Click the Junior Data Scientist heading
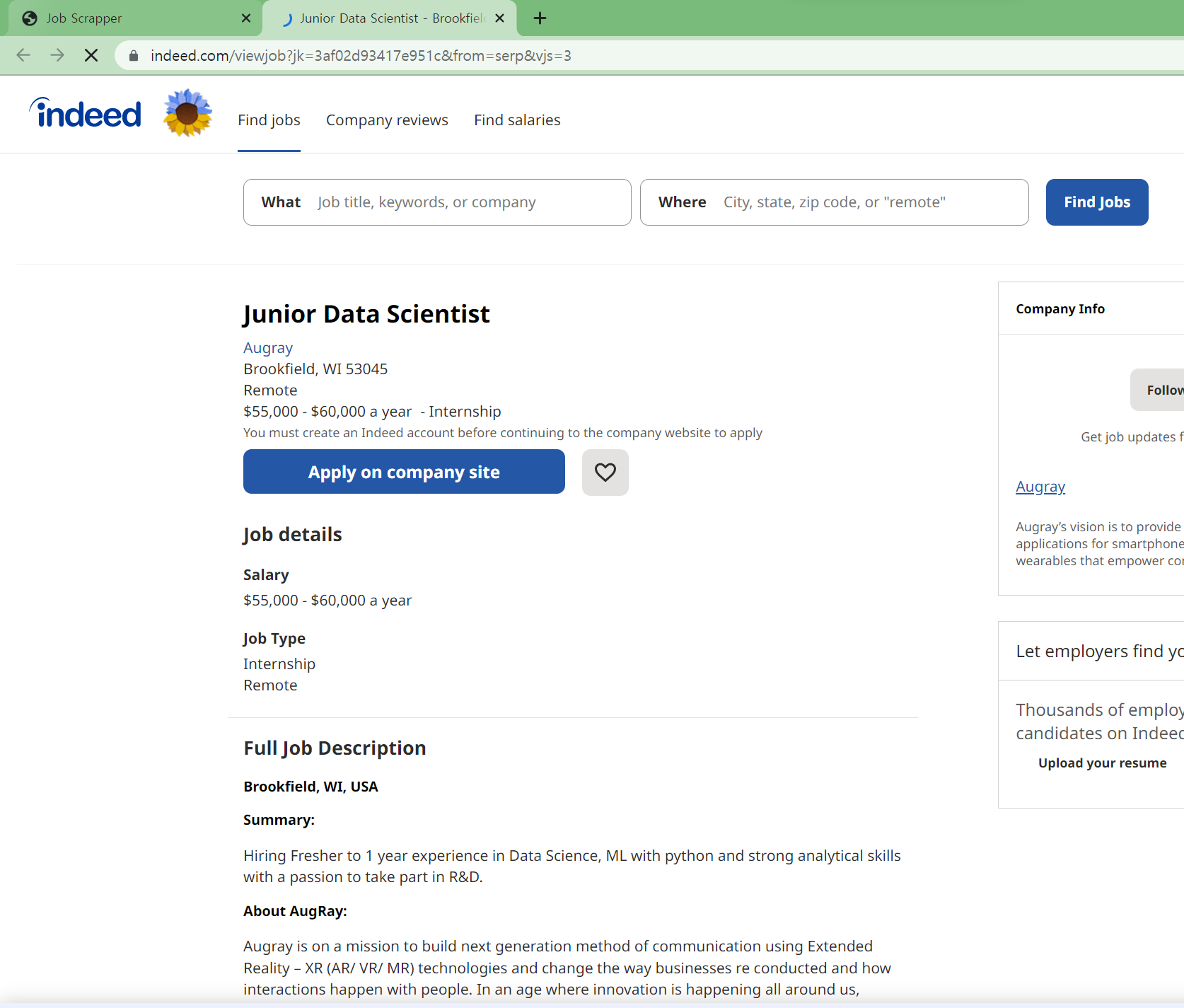Screen dimensions: 1184x1008 point(366,314)
